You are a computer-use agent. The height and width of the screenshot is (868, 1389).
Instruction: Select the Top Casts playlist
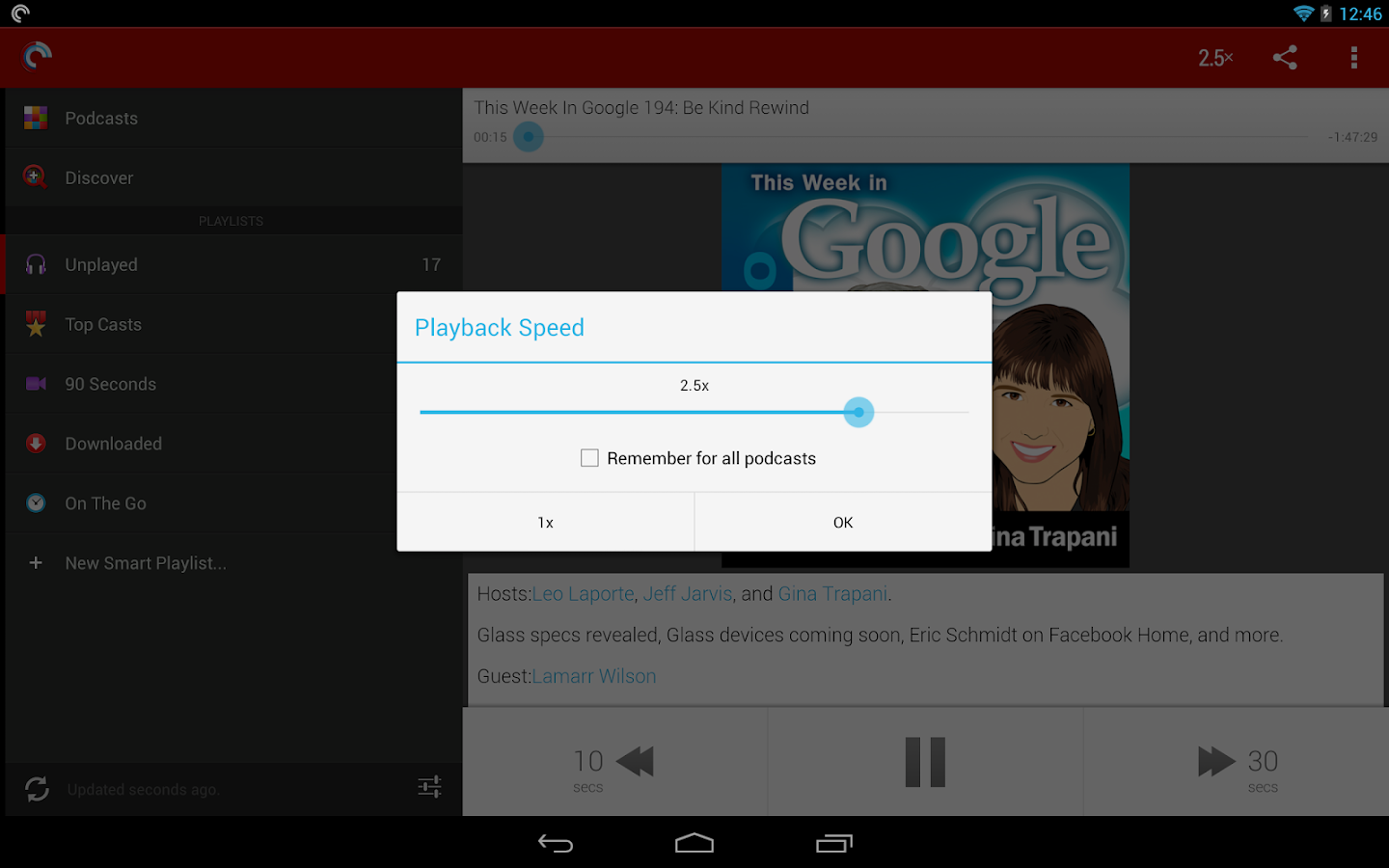coord(233,324)
